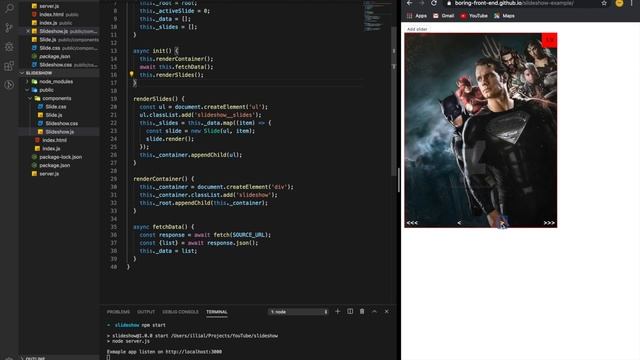
Task: Click the lightbulb quick-fix icon on line 16
Action: click(x=131, y=74)
